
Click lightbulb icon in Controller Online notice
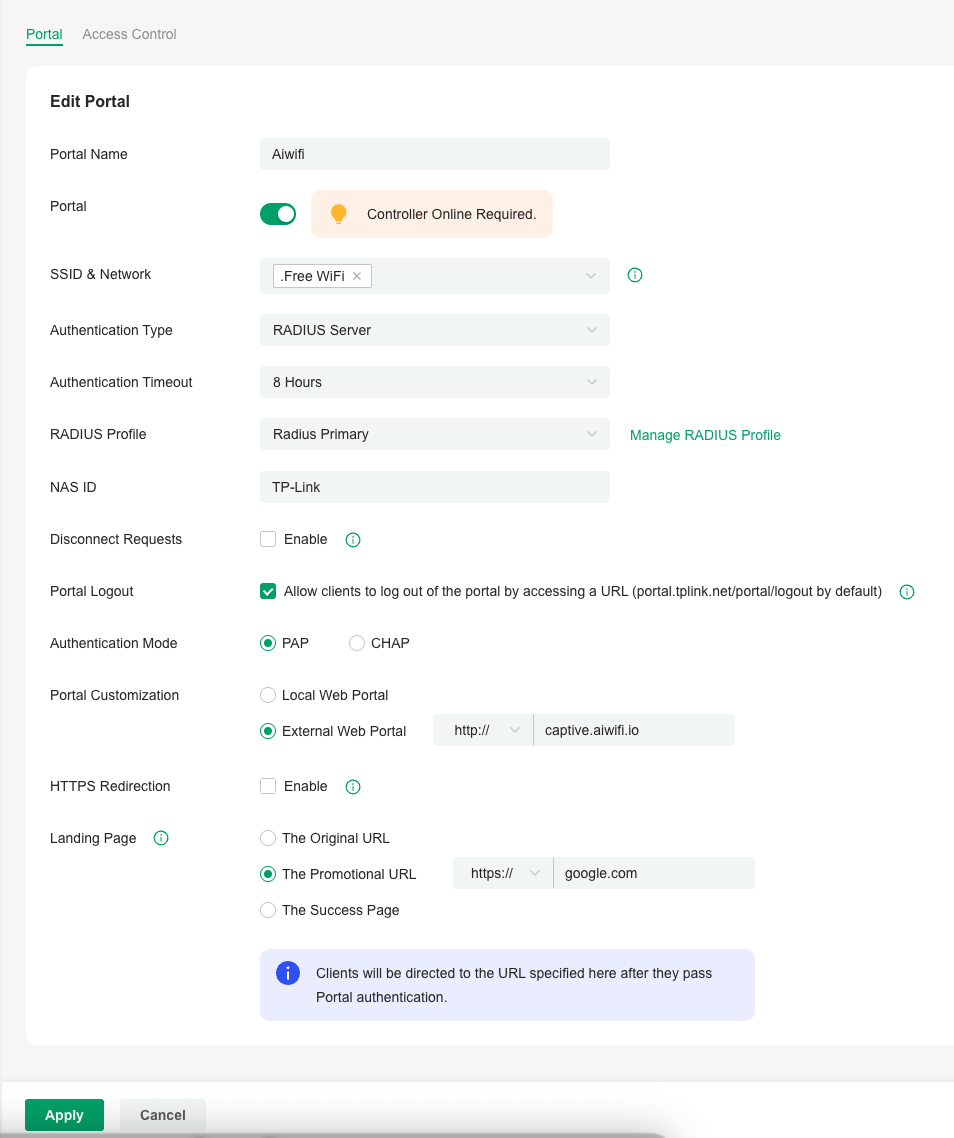point(338,214)
